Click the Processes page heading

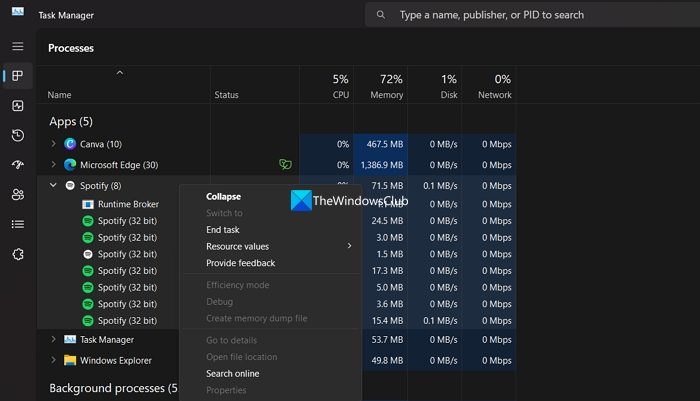point(71,48)
